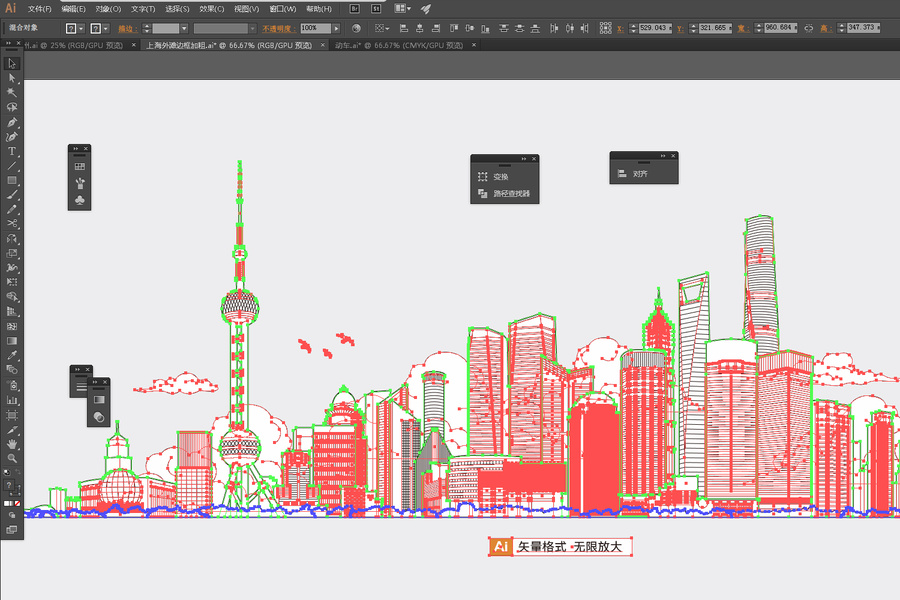Select the Scissors tool
900x600 pixels.
11,223
